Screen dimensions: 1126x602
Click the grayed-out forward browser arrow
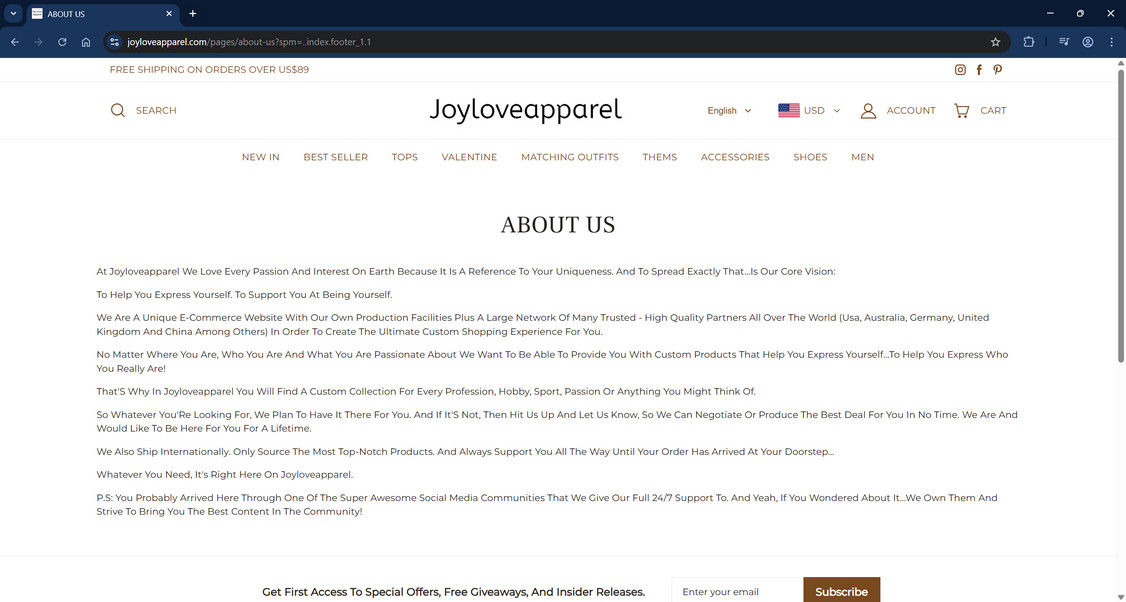click(x=39, y=42)
